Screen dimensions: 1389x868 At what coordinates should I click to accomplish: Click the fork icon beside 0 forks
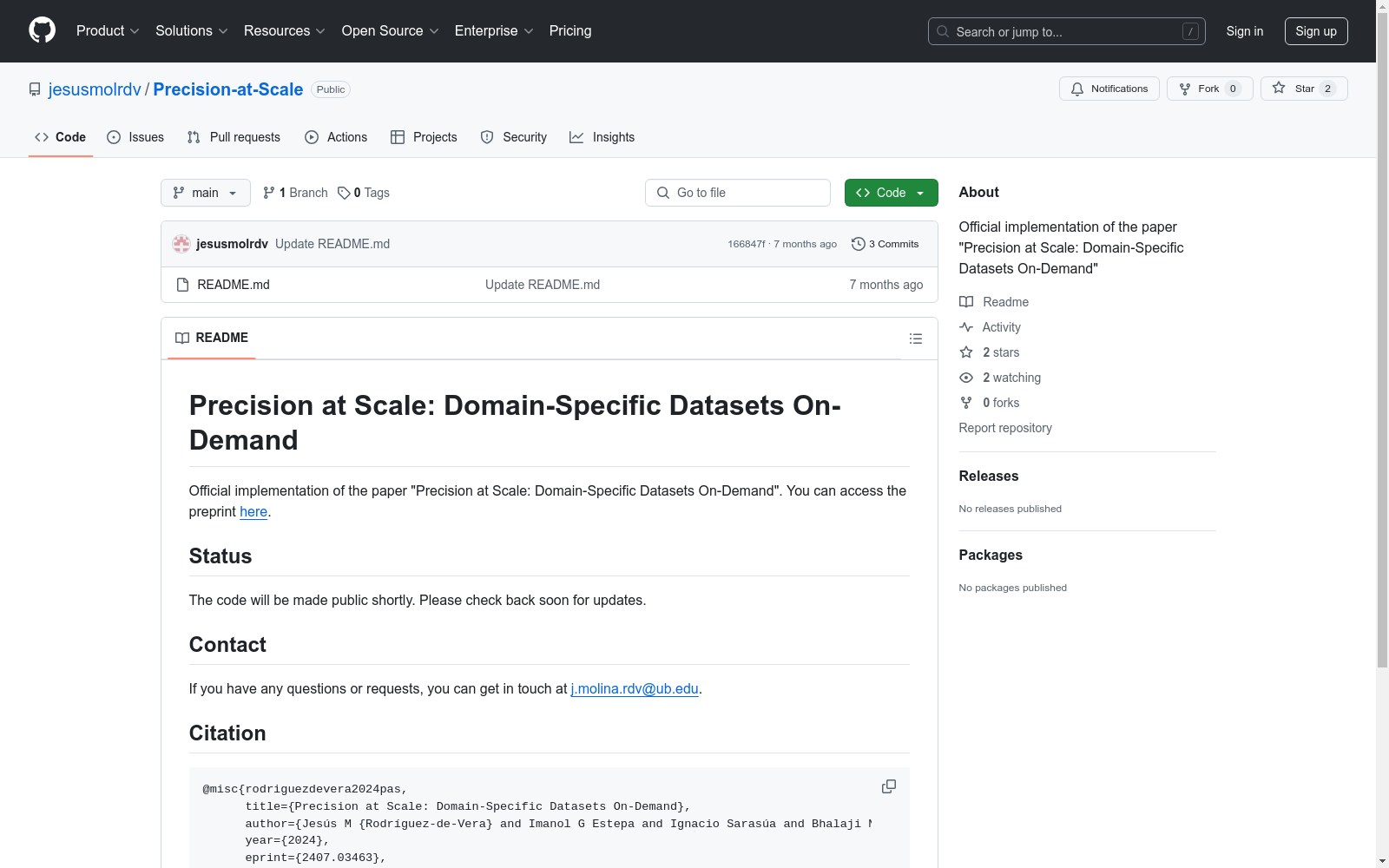pyautogui.click(x=966, y=403)
